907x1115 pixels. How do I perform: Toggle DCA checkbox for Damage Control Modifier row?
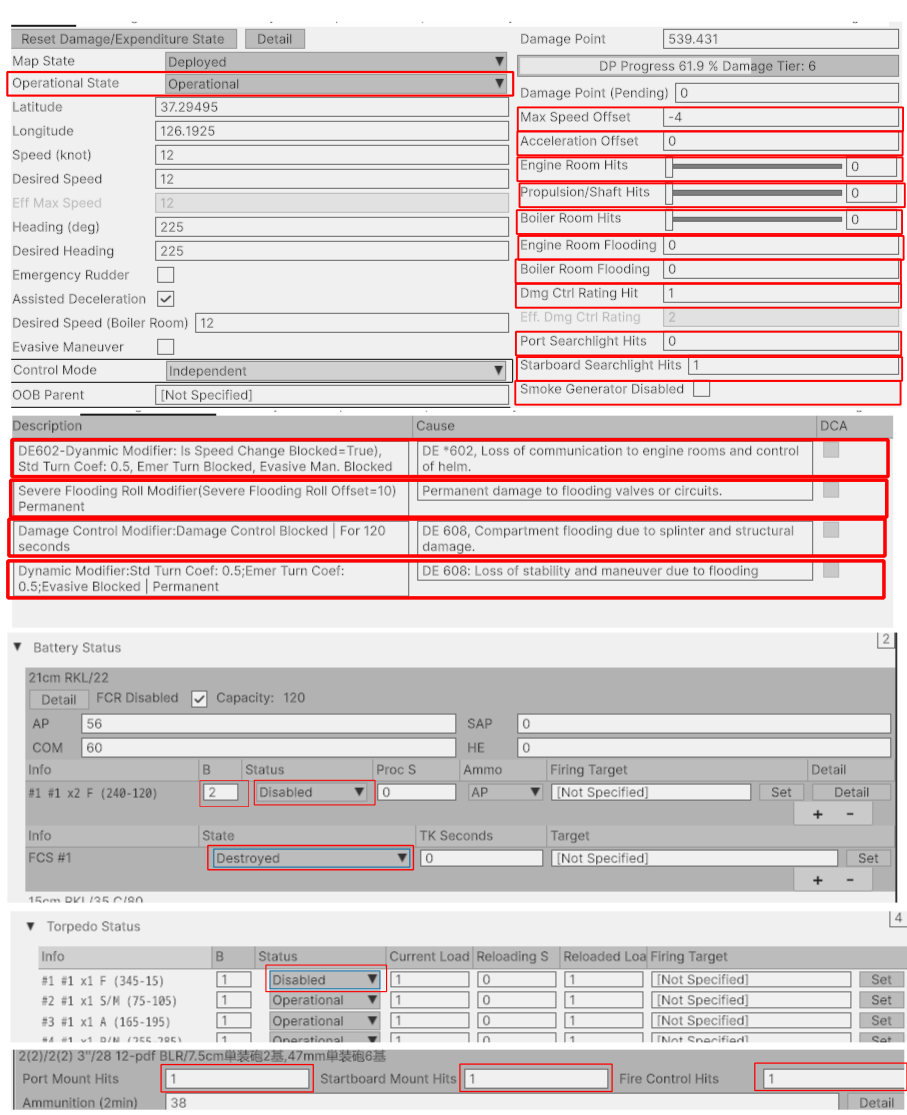pos(831,530)
